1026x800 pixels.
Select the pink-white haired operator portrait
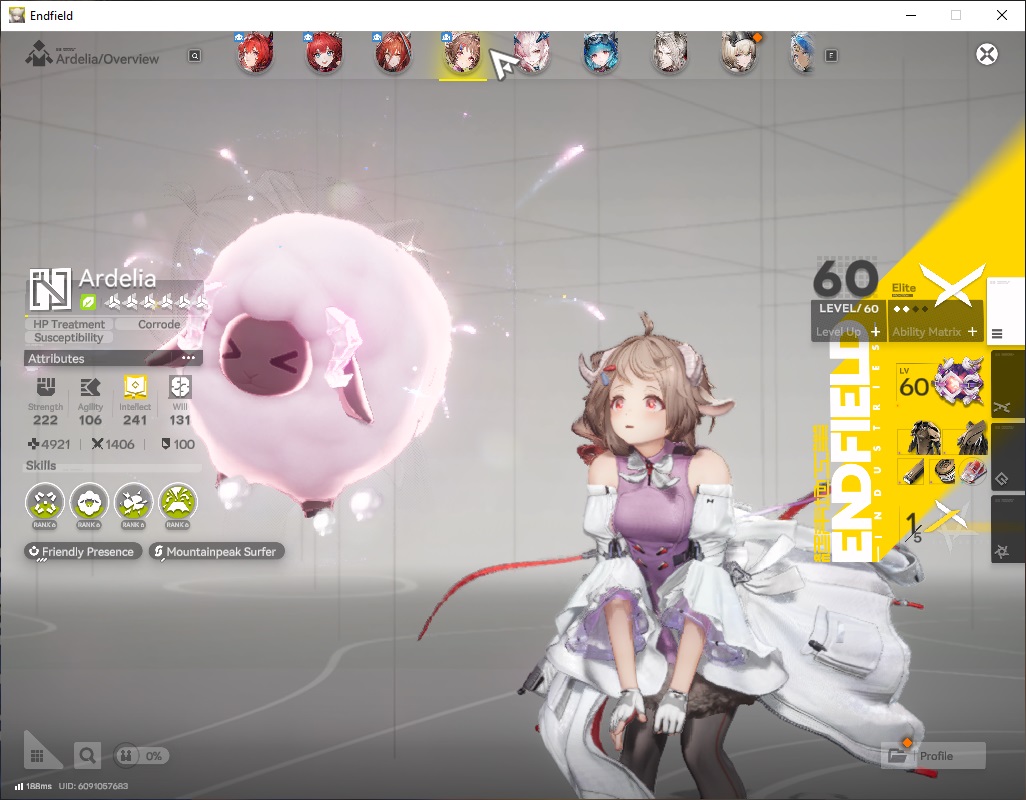pos(532,54)
